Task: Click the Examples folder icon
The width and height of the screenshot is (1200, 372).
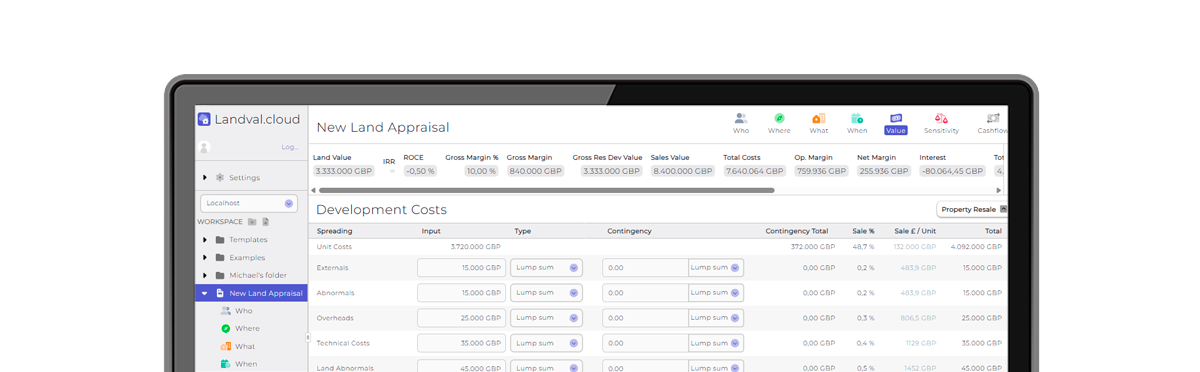Action: 220,258
